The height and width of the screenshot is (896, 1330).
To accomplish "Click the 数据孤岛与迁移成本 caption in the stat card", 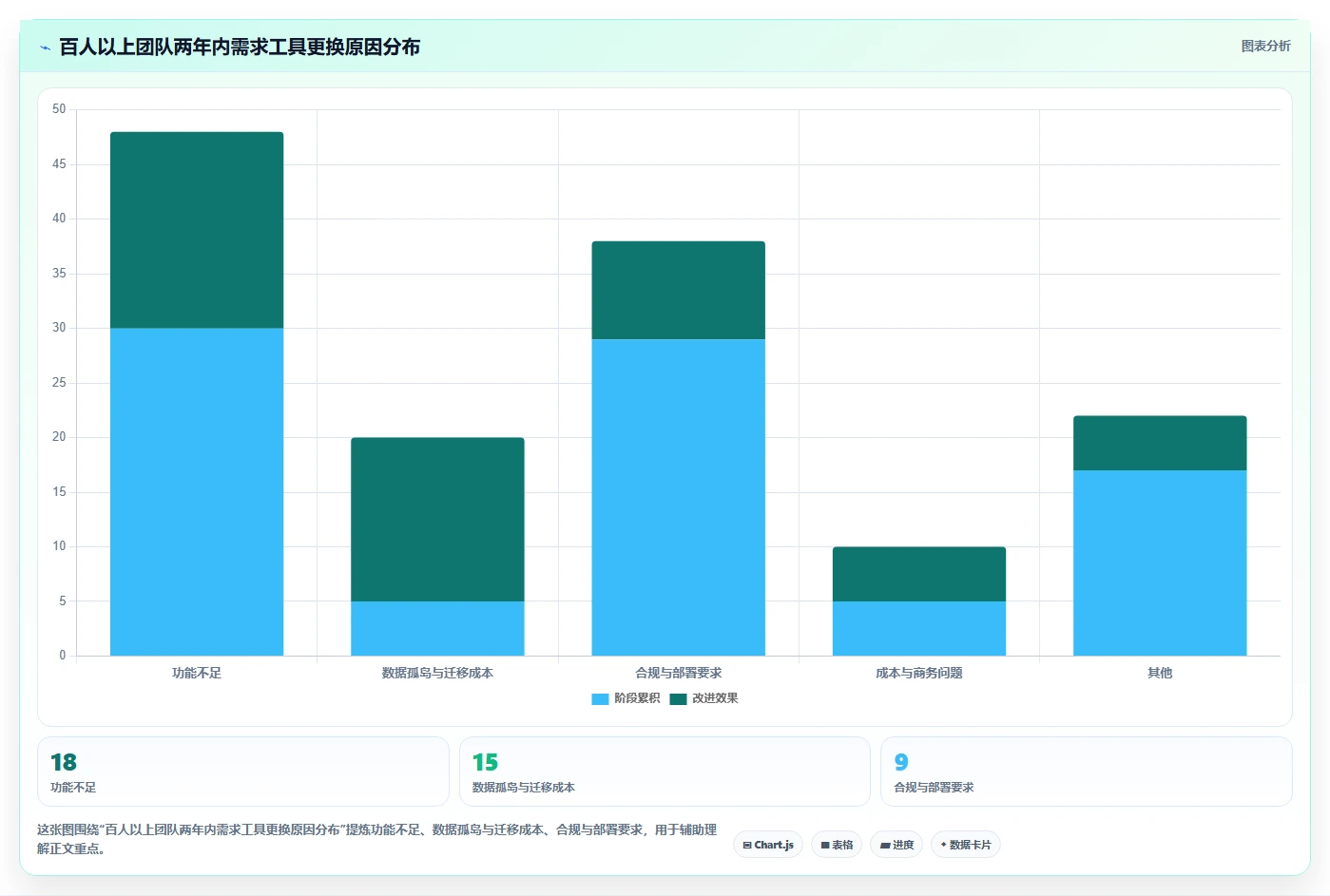I will [524, 788].
